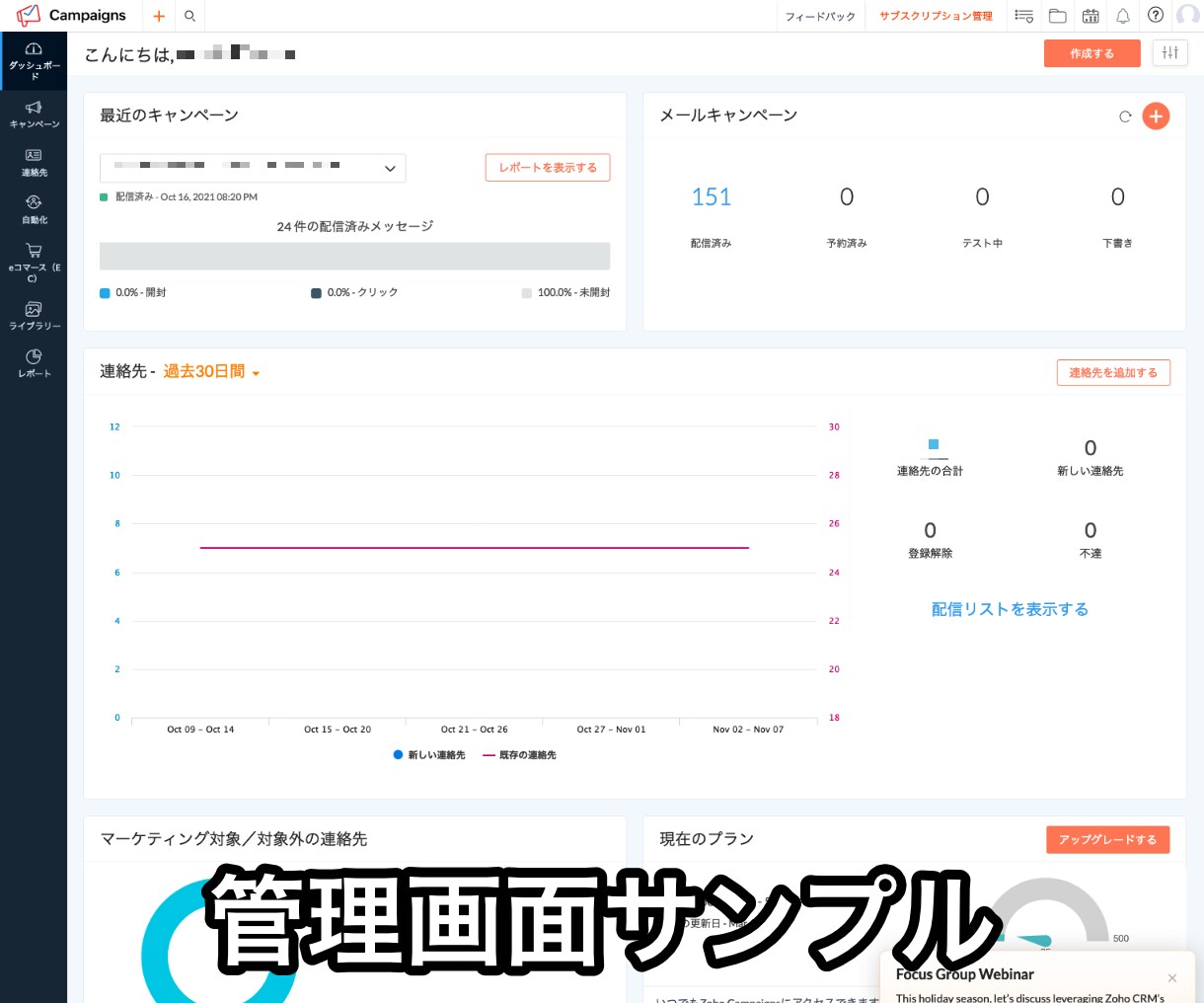Click the Zoho Campaigns logo
The image size is (1204, 1003).
click(71, 16)
